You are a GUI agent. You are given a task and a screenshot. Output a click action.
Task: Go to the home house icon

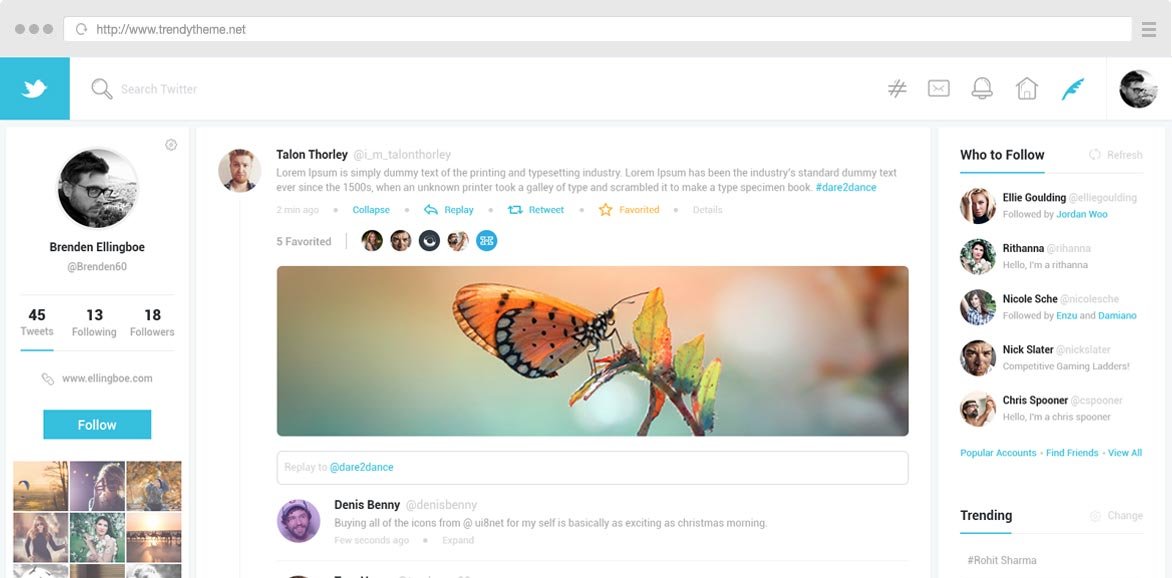pos(1027,88)
